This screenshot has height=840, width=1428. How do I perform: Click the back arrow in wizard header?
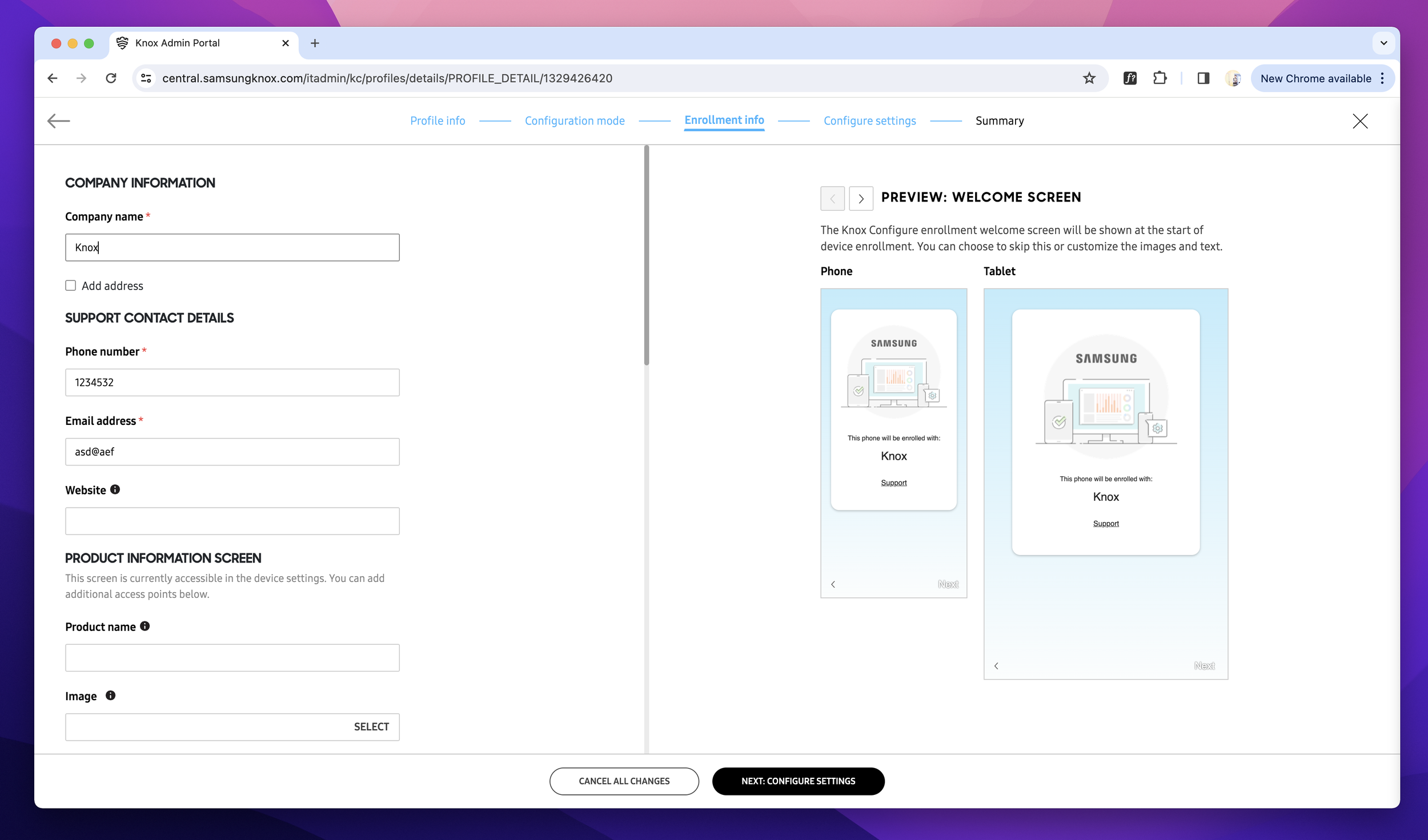[x=58, y=120]
